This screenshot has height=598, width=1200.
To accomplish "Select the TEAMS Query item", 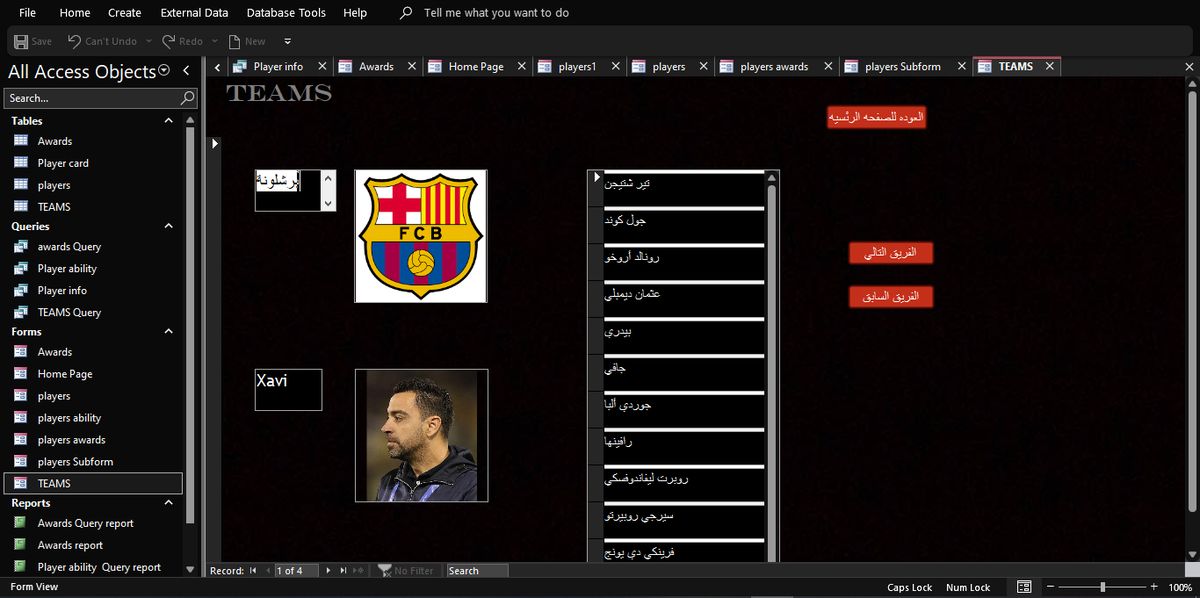I will pos(94,312).
